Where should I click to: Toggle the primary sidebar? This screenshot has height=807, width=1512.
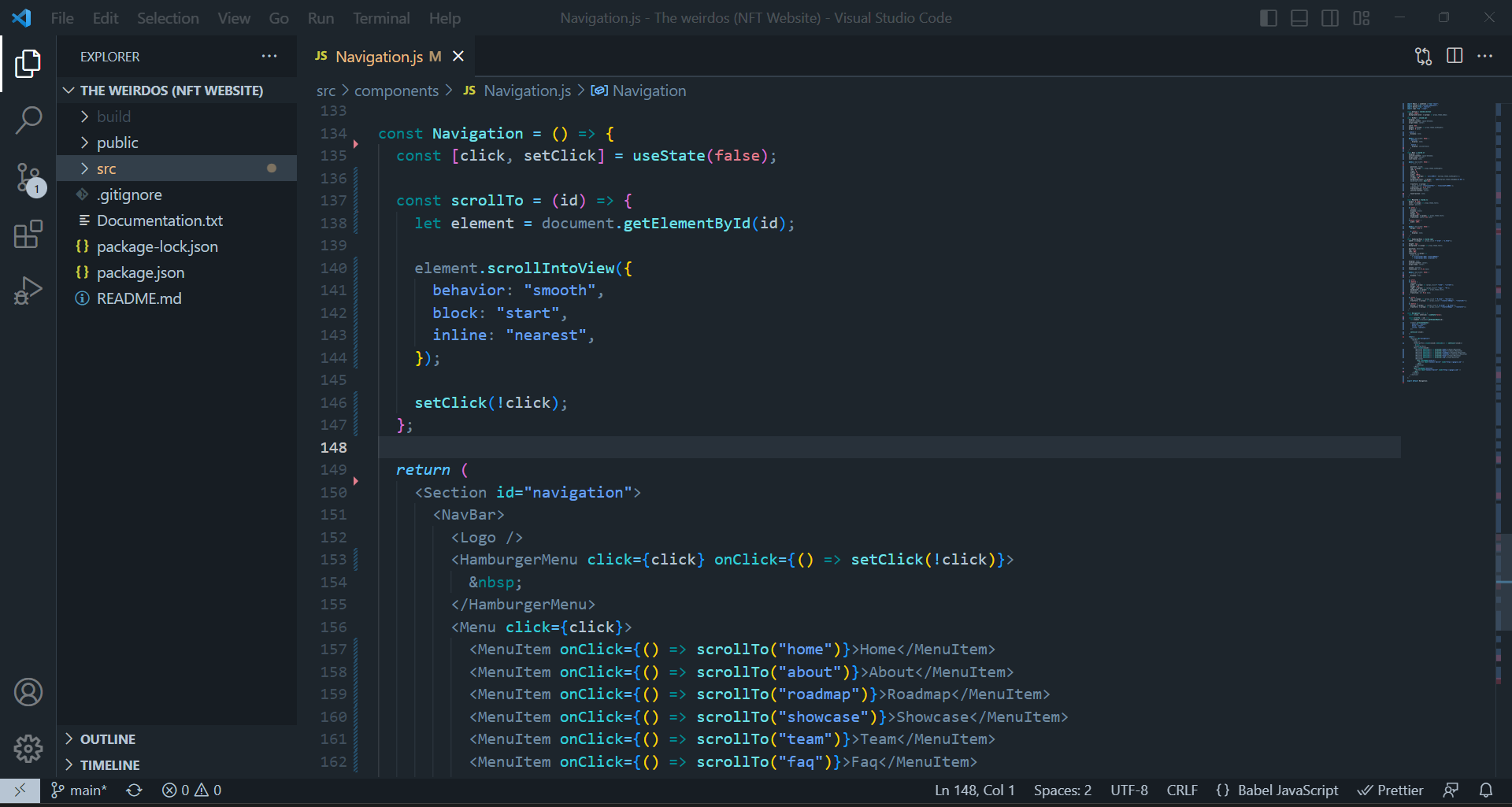click(1269, 17)
